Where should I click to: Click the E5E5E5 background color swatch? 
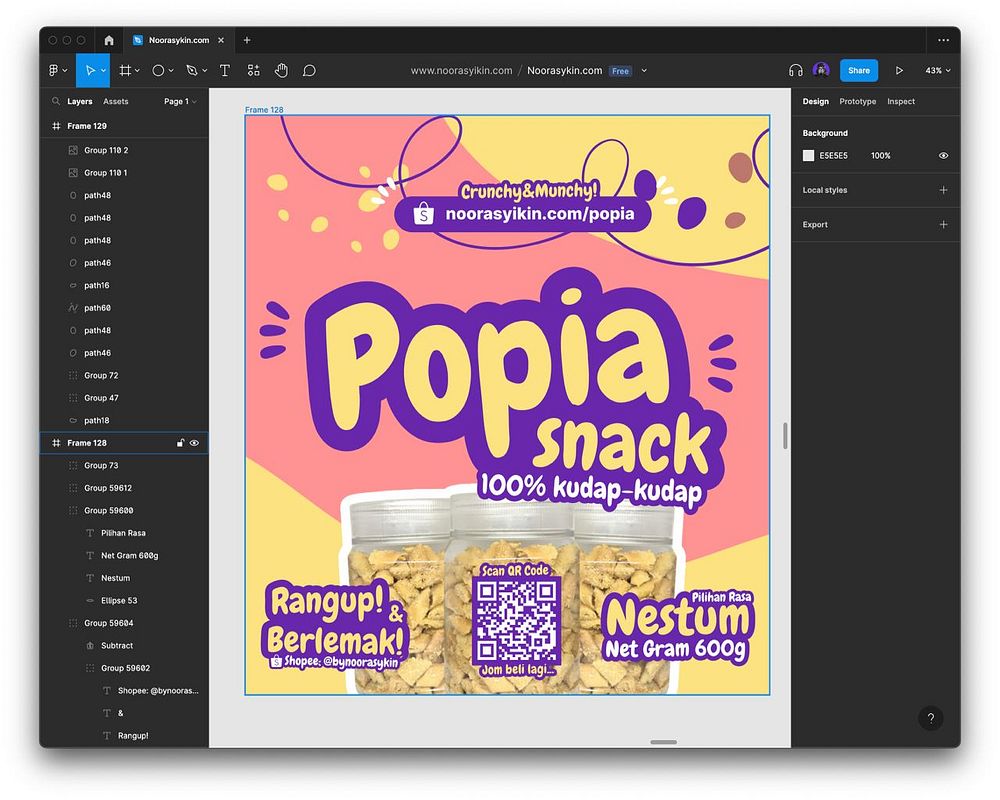(x=808, y=156)
